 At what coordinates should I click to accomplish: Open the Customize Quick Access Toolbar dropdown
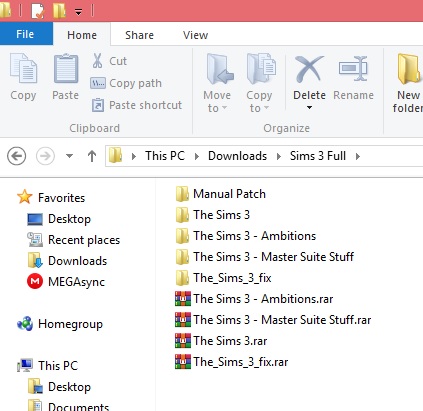pyautogui.click(x=78, y=12)
